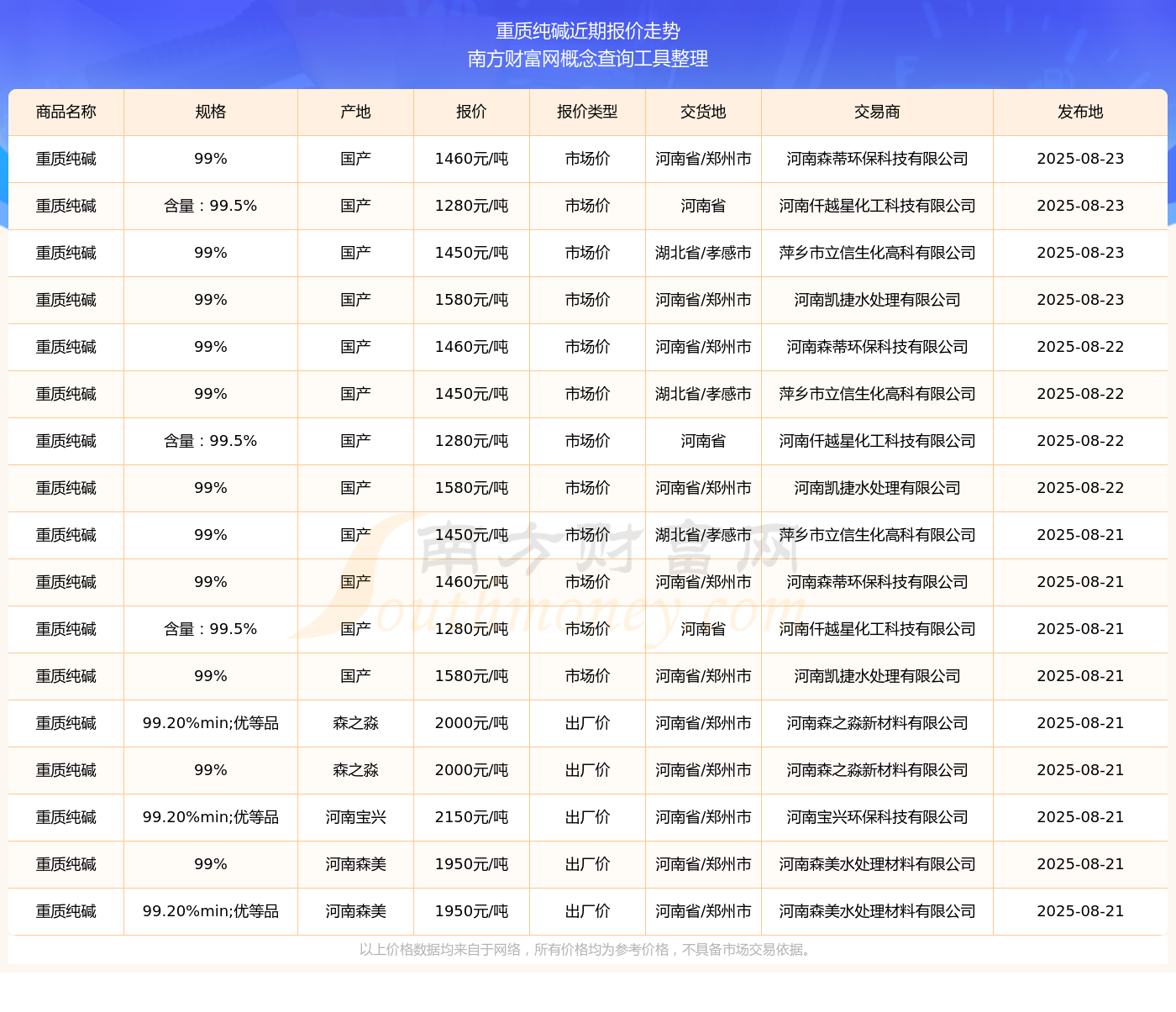The height and width of the screenshot is (1012, 1176).
Task: Select 1450元/吨 price dated 2025-08-23
Action: pos(472,253)
